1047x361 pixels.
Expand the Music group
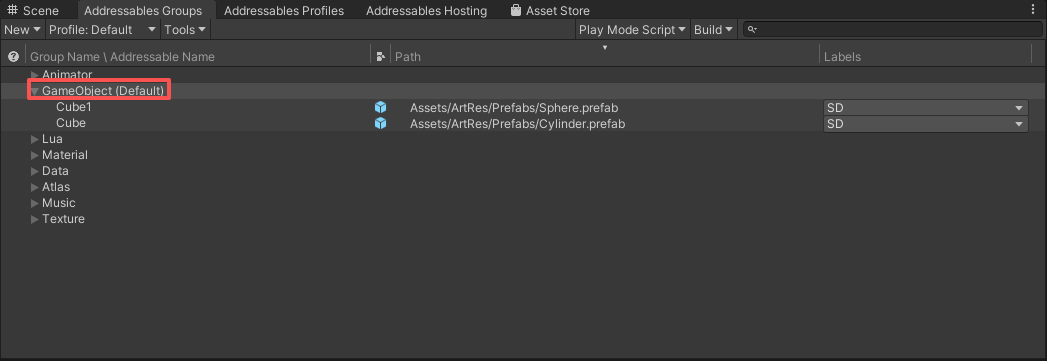35,203
